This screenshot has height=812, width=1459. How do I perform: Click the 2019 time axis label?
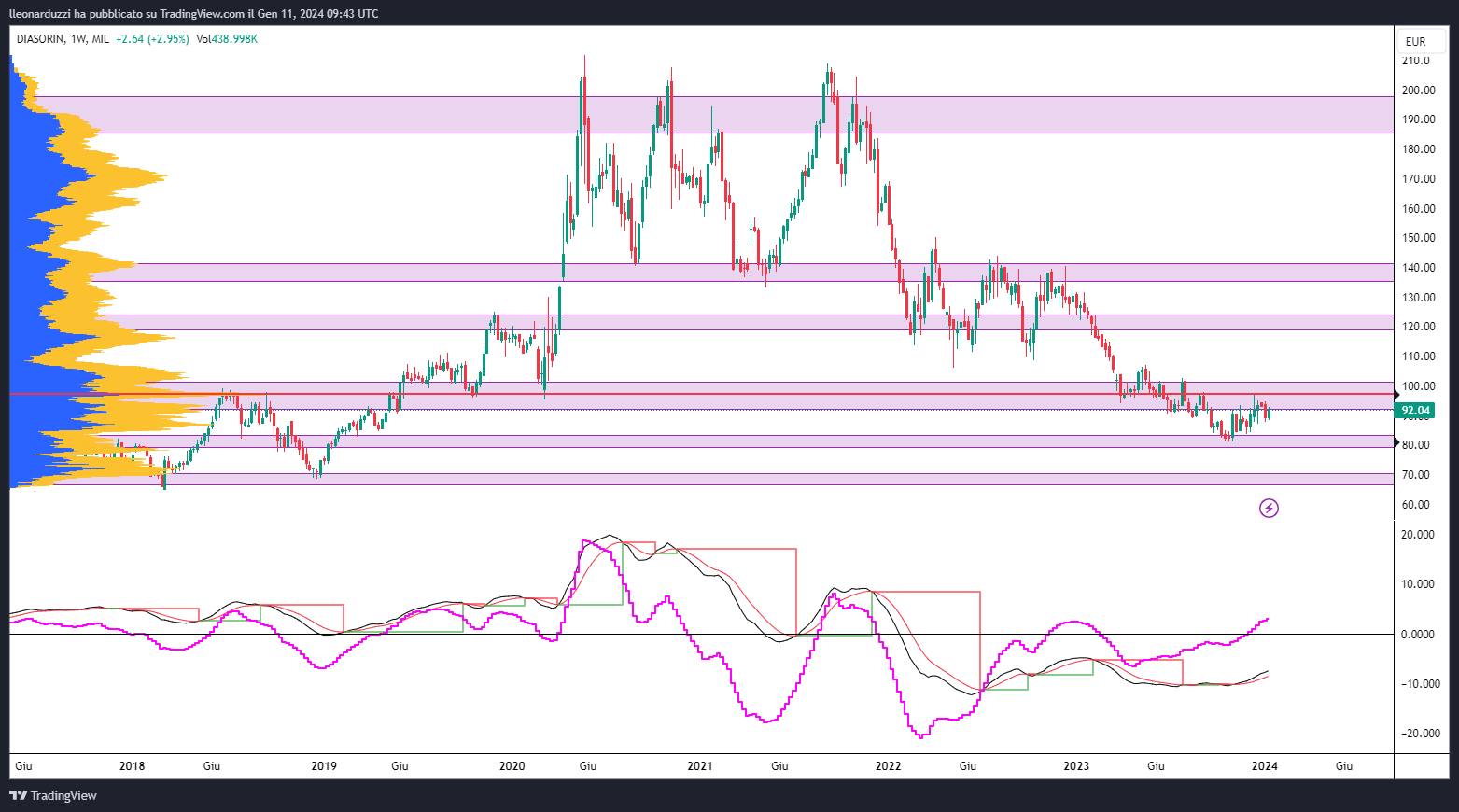pyautogui.click(x=324, y=766)
